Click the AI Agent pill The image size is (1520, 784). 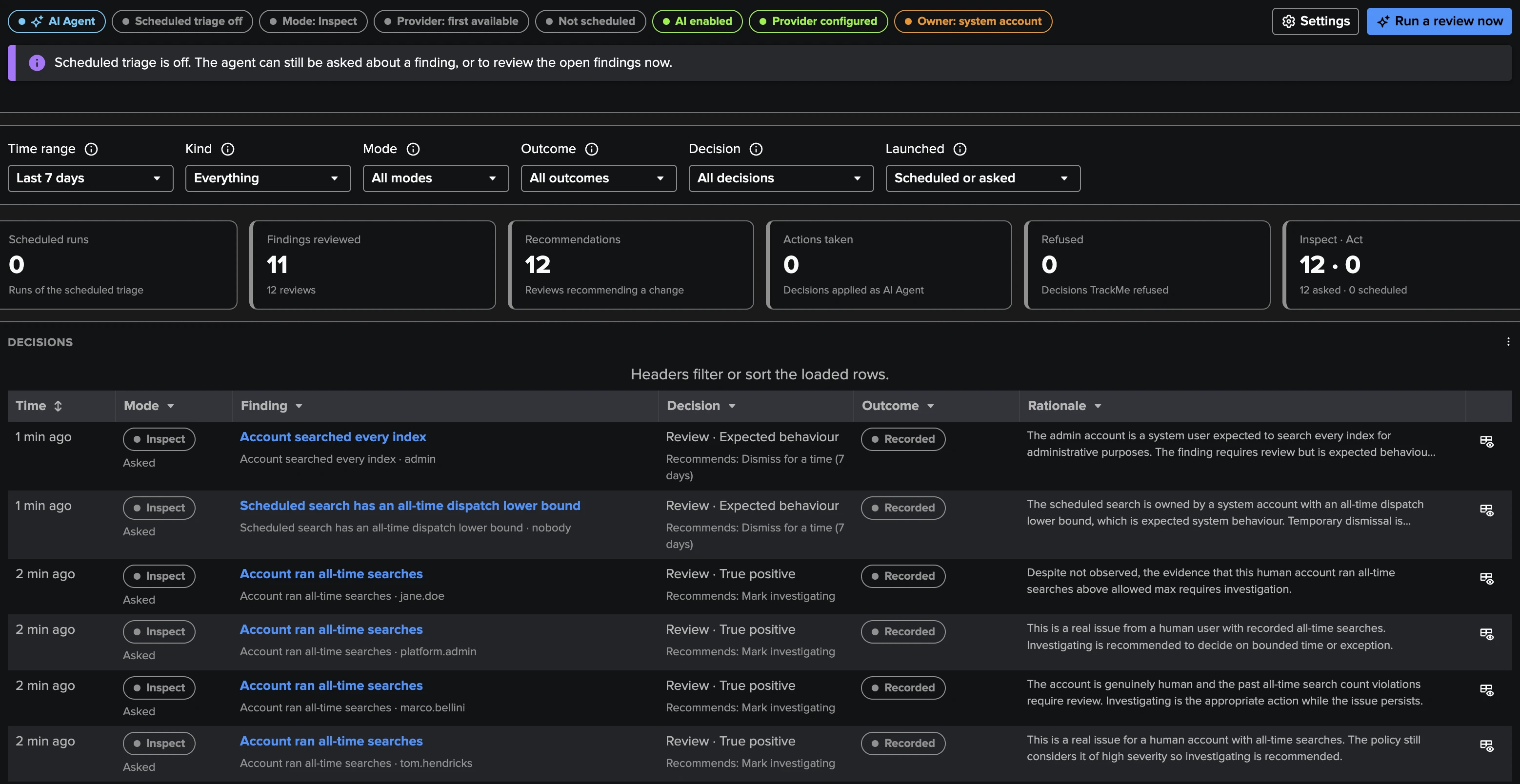tap(57, 21)
